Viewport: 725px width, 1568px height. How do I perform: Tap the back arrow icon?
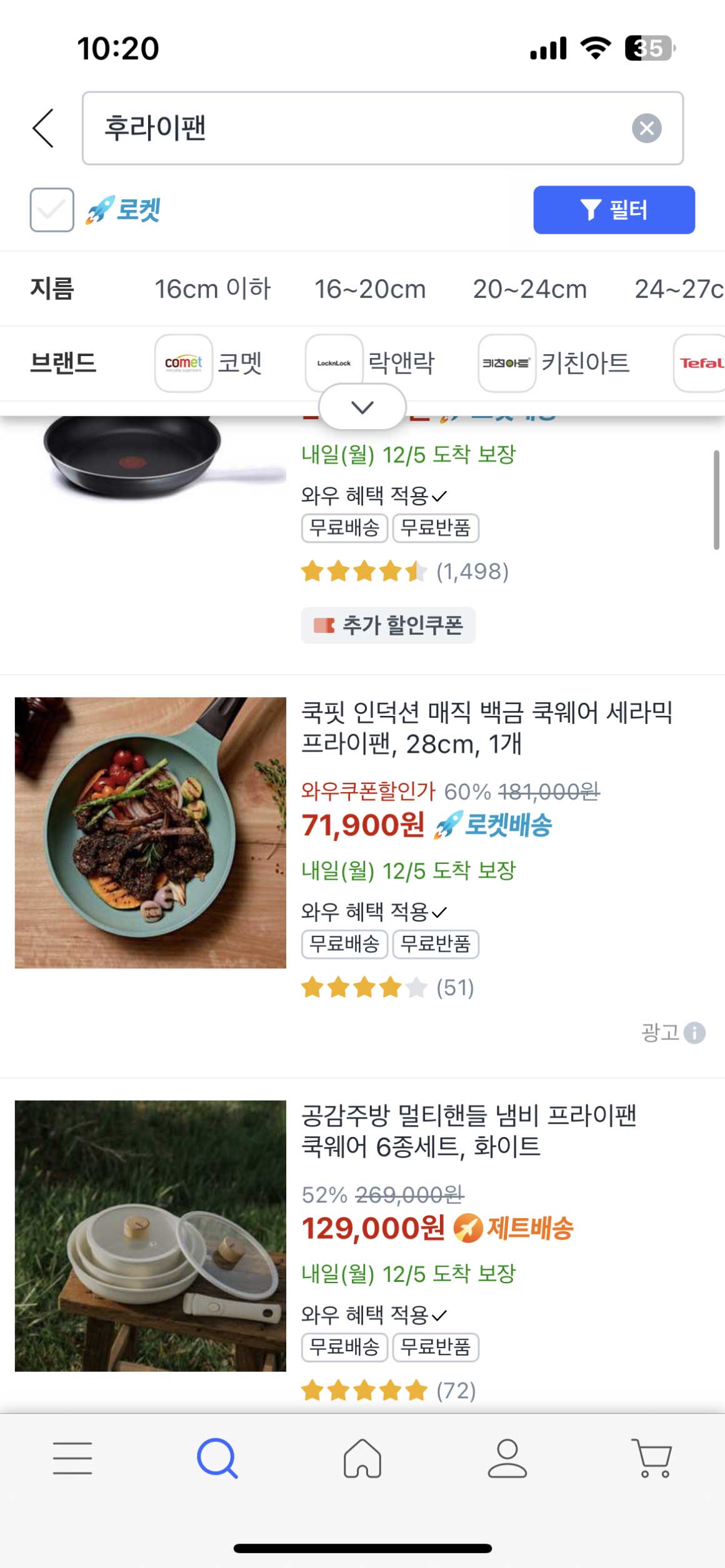[x=43, y=128]
